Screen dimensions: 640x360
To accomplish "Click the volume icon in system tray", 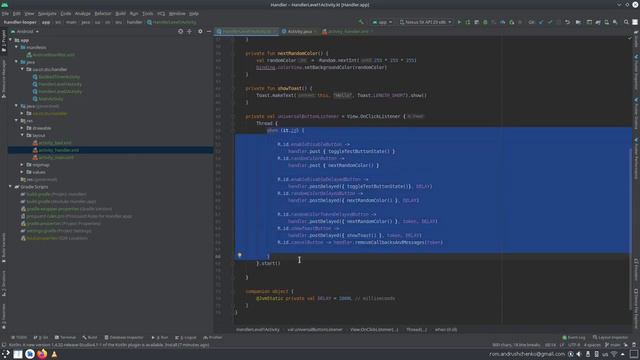I will (579, 354).
